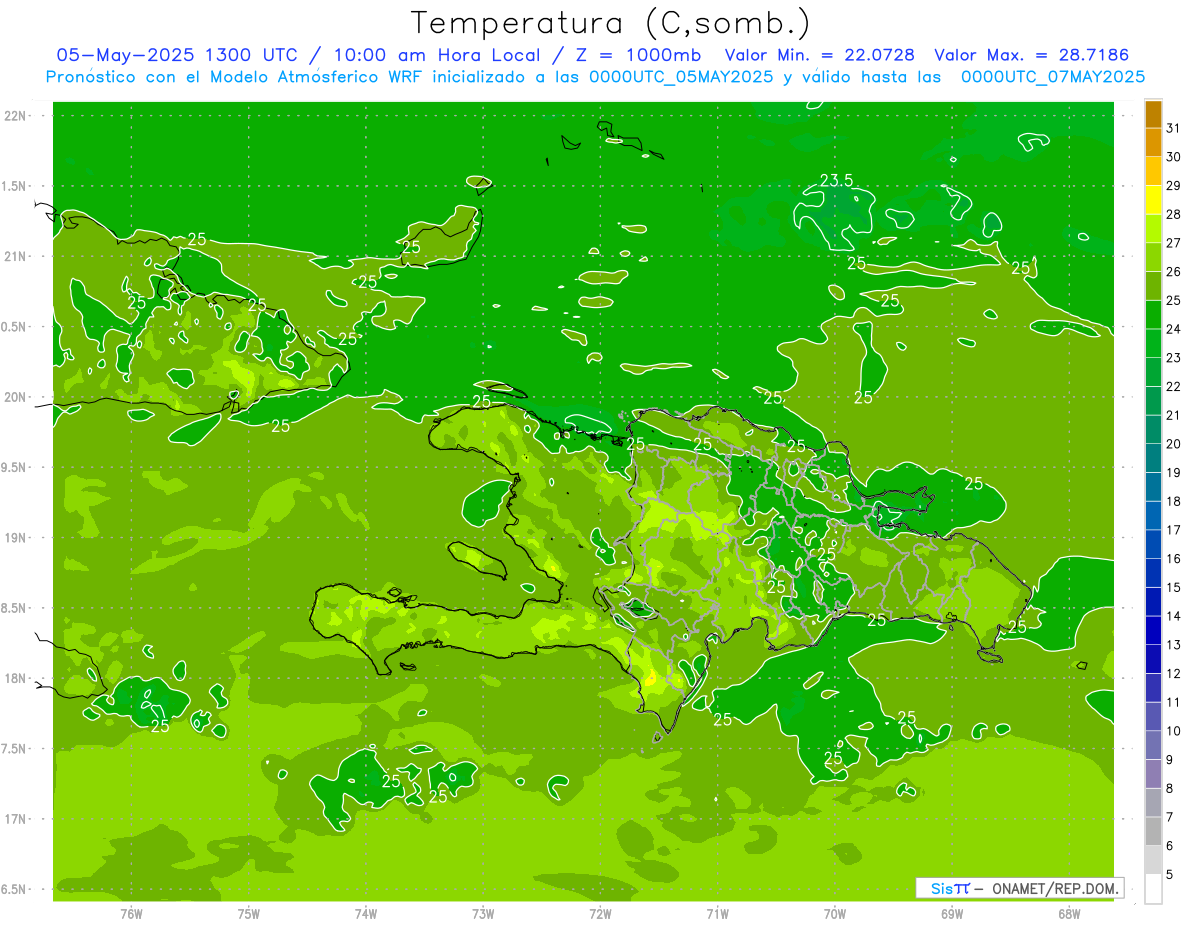Click the '19N' latitude label
This screenshot has height=927, width=1200.
(17, 538)
